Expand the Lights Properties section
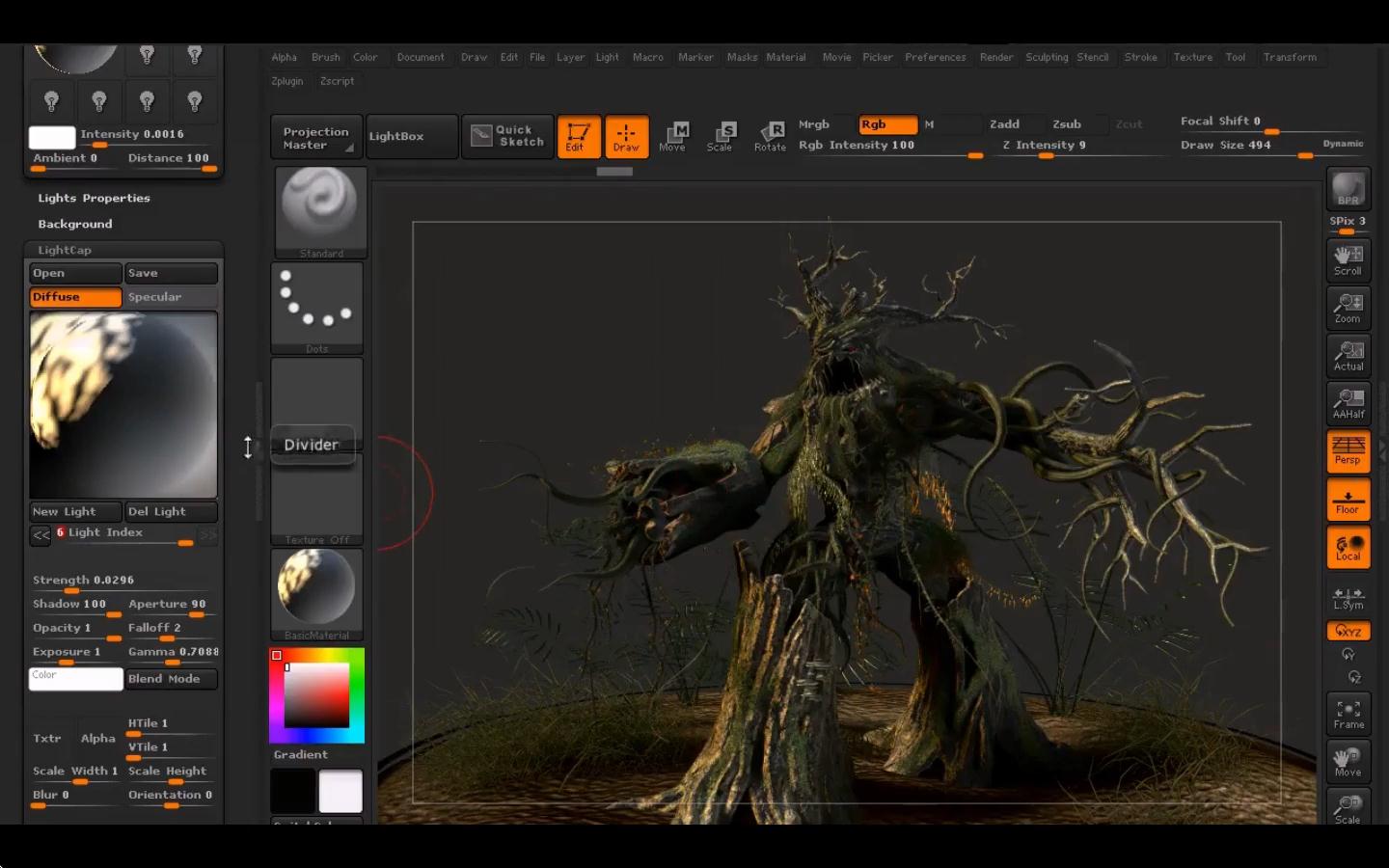 [94, 198]
